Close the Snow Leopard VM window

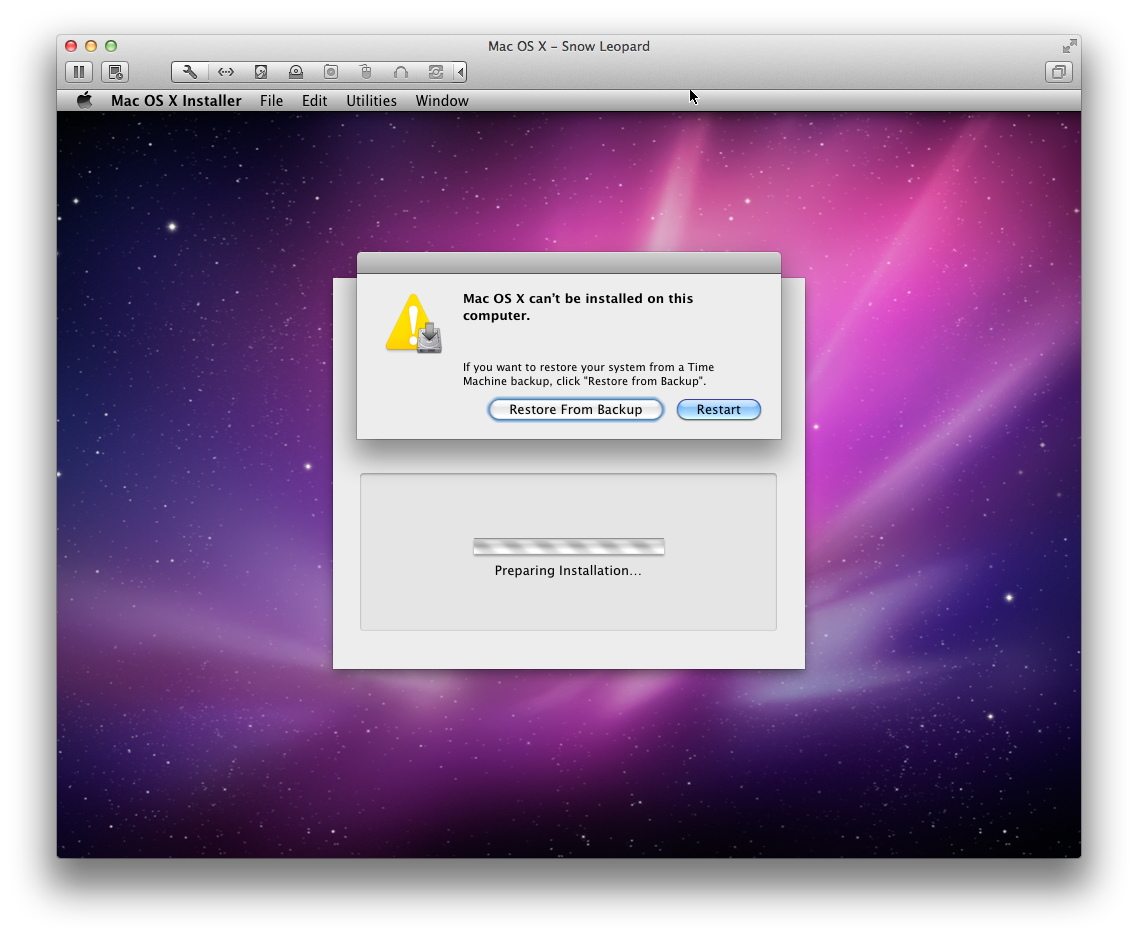pos(71,46)
